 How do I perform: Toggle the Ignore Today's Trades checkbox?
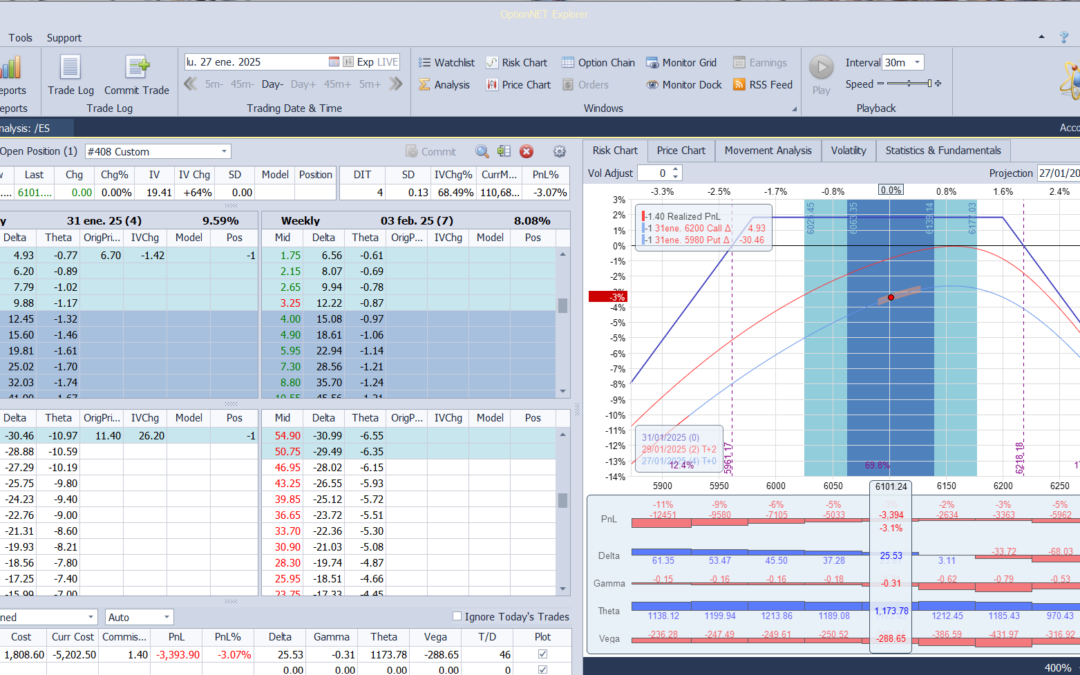tap(457, 616)
